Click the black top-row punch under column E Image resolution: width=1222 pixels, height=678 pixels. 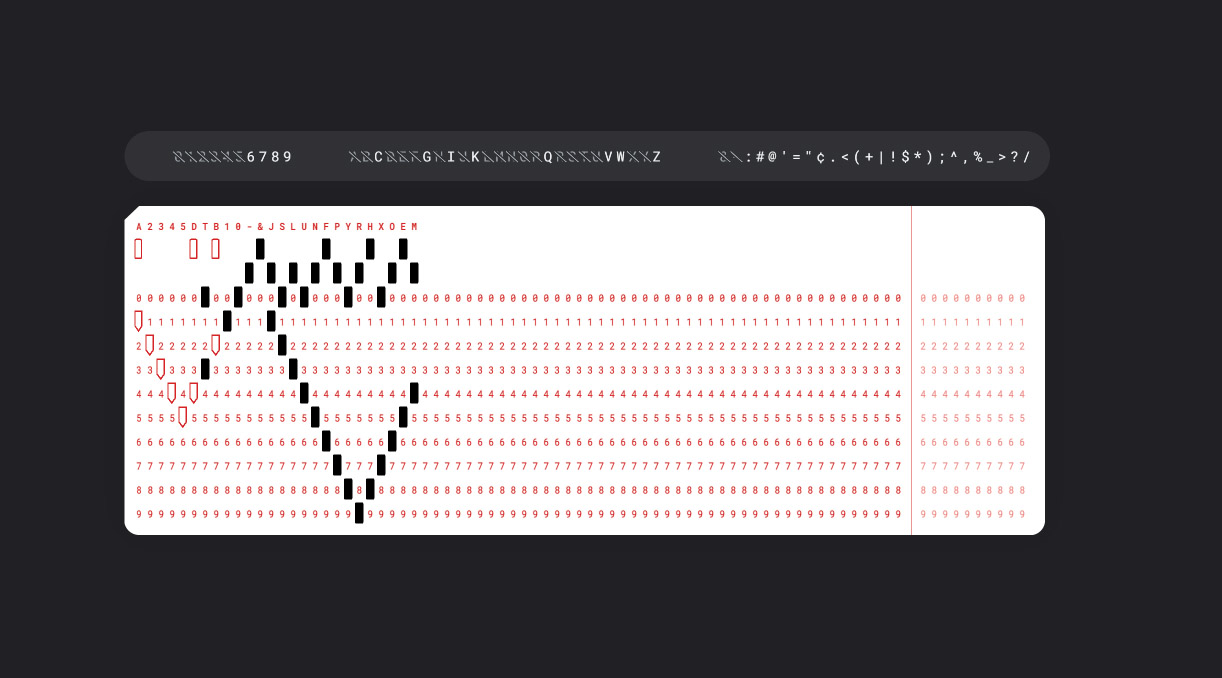click(x=403, y=249)
